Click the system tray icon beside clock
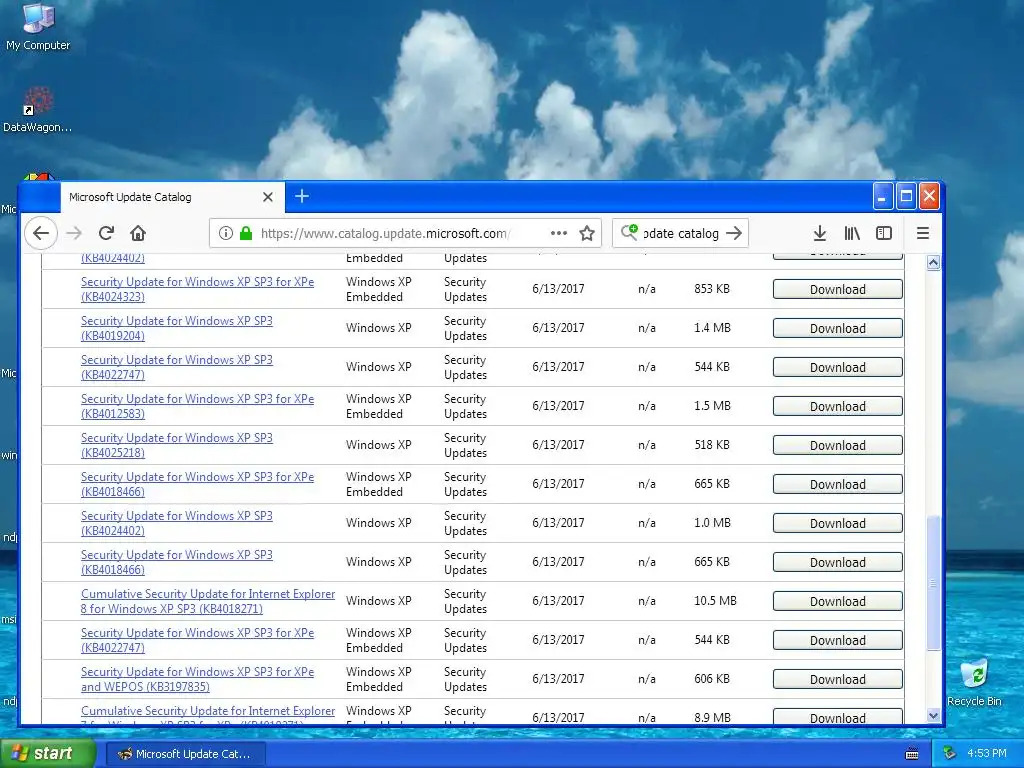This screenshot has width=1024, height=768. tap(950, 754)
